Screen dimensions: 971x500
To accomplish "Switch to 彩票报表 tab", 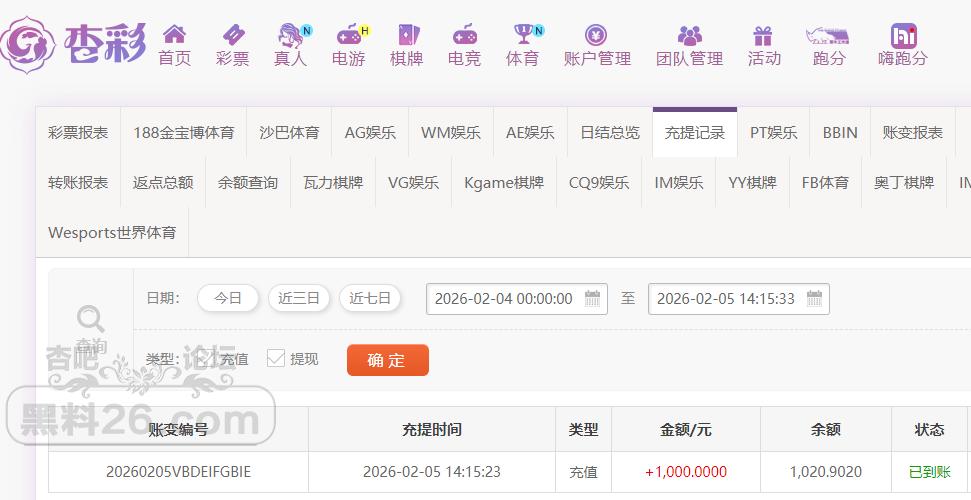I will [x=78, y=133].
